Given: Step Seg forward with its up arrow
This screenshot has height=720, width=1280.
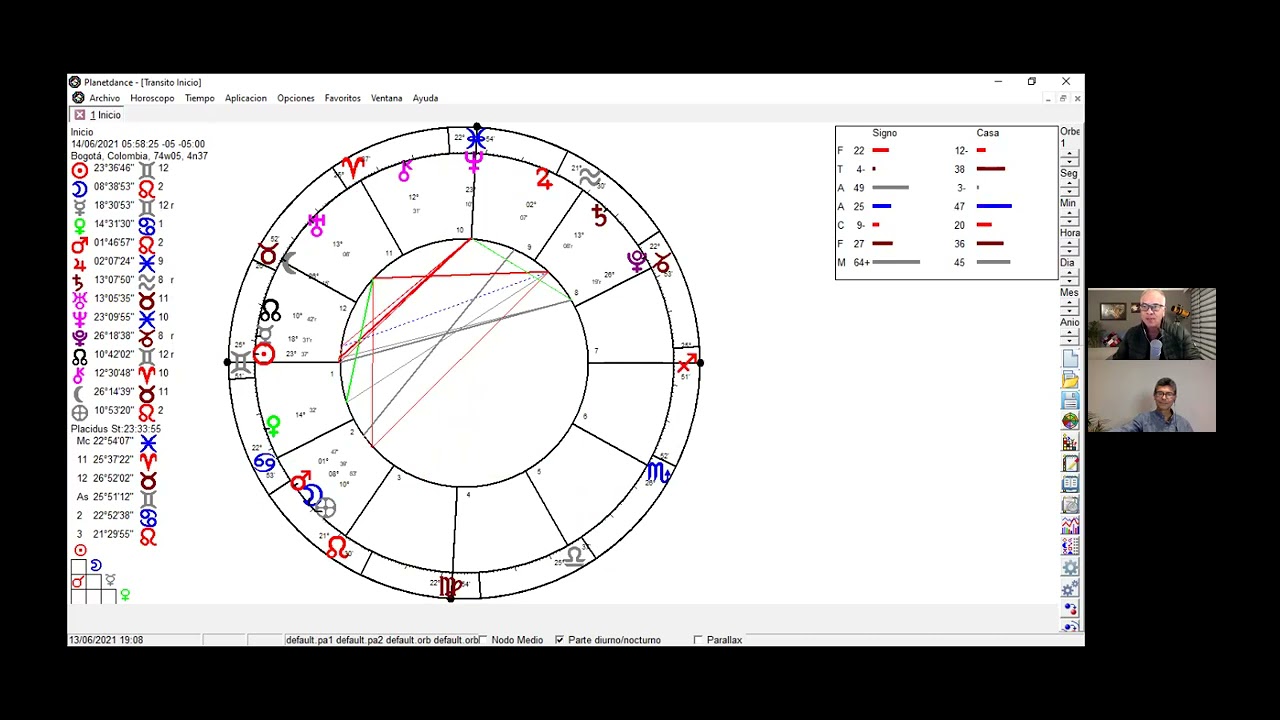Looking at the screenshot, I should (1069, 183).
